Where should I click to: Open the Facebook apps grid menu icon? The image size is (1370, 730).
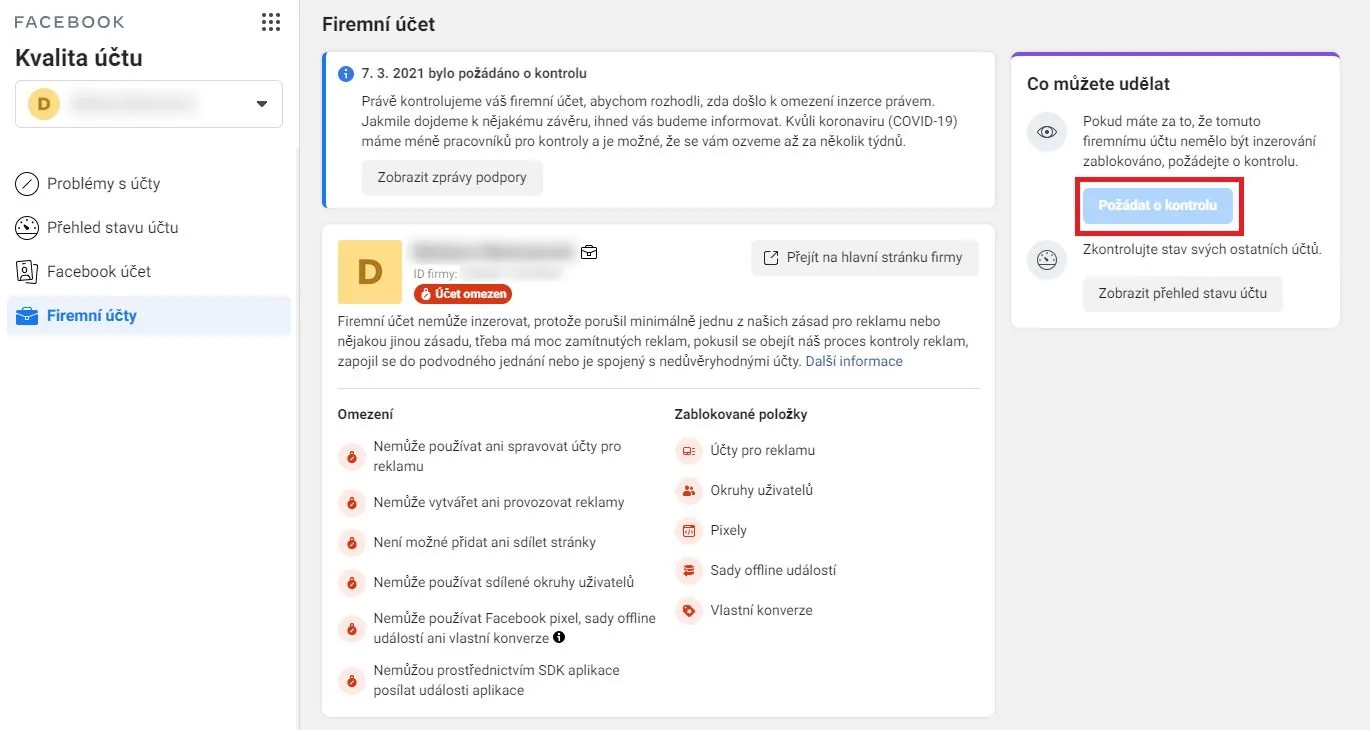click(x=270, y=22)
